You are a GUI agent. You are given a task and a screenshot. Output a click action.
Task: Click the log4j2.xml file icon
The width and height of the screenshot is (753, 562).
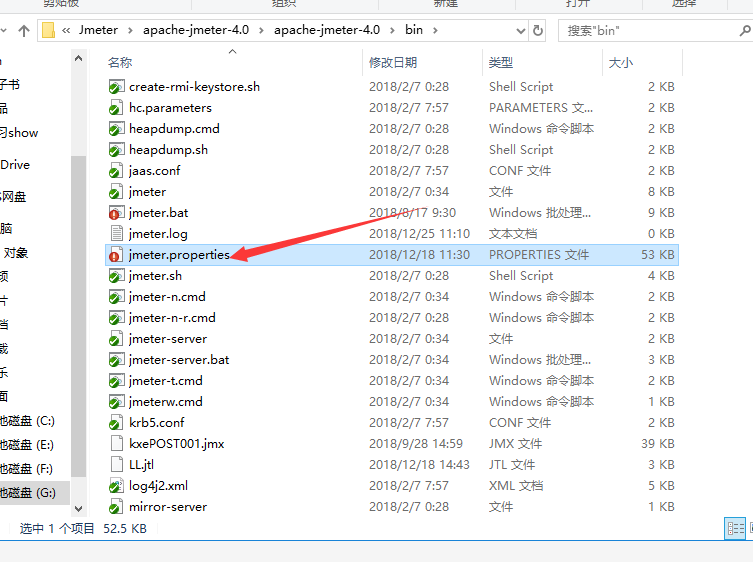point(116,486)
